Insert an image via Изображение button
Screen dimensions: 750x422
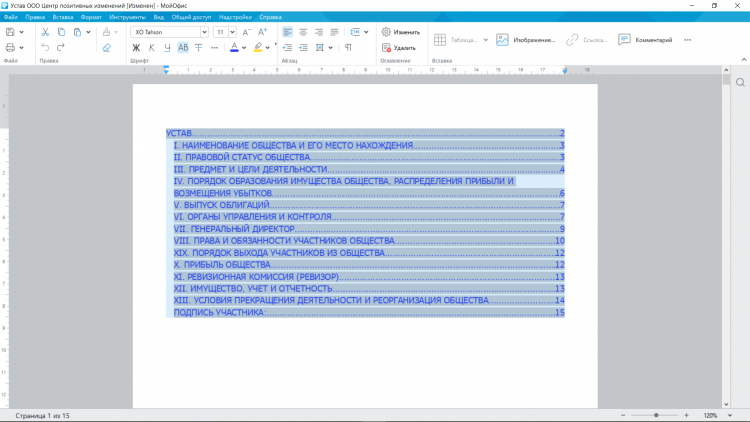tap(527, 40)
